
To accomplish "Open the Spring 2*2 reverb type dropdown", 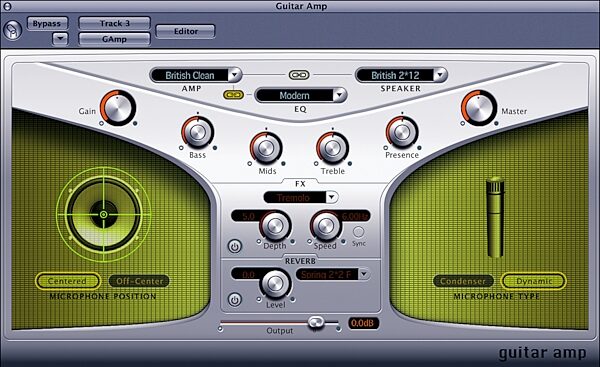I will point(333,274).
